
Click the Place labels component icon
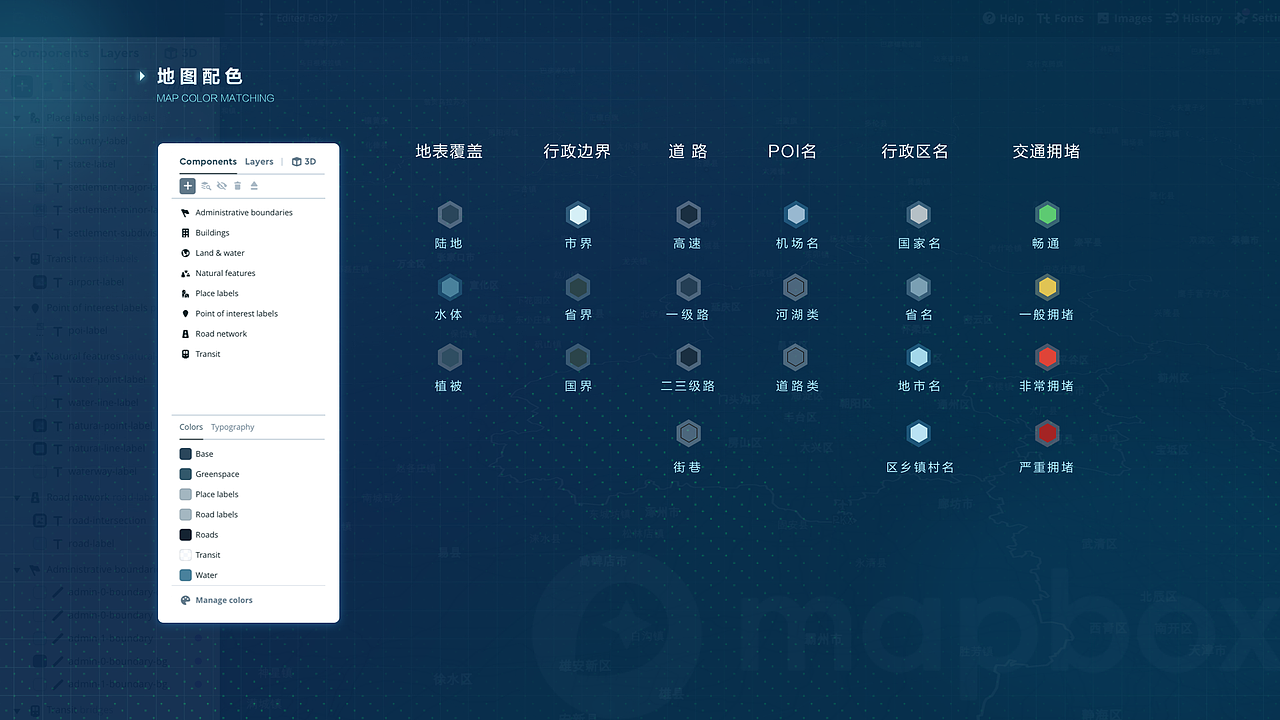186,293
